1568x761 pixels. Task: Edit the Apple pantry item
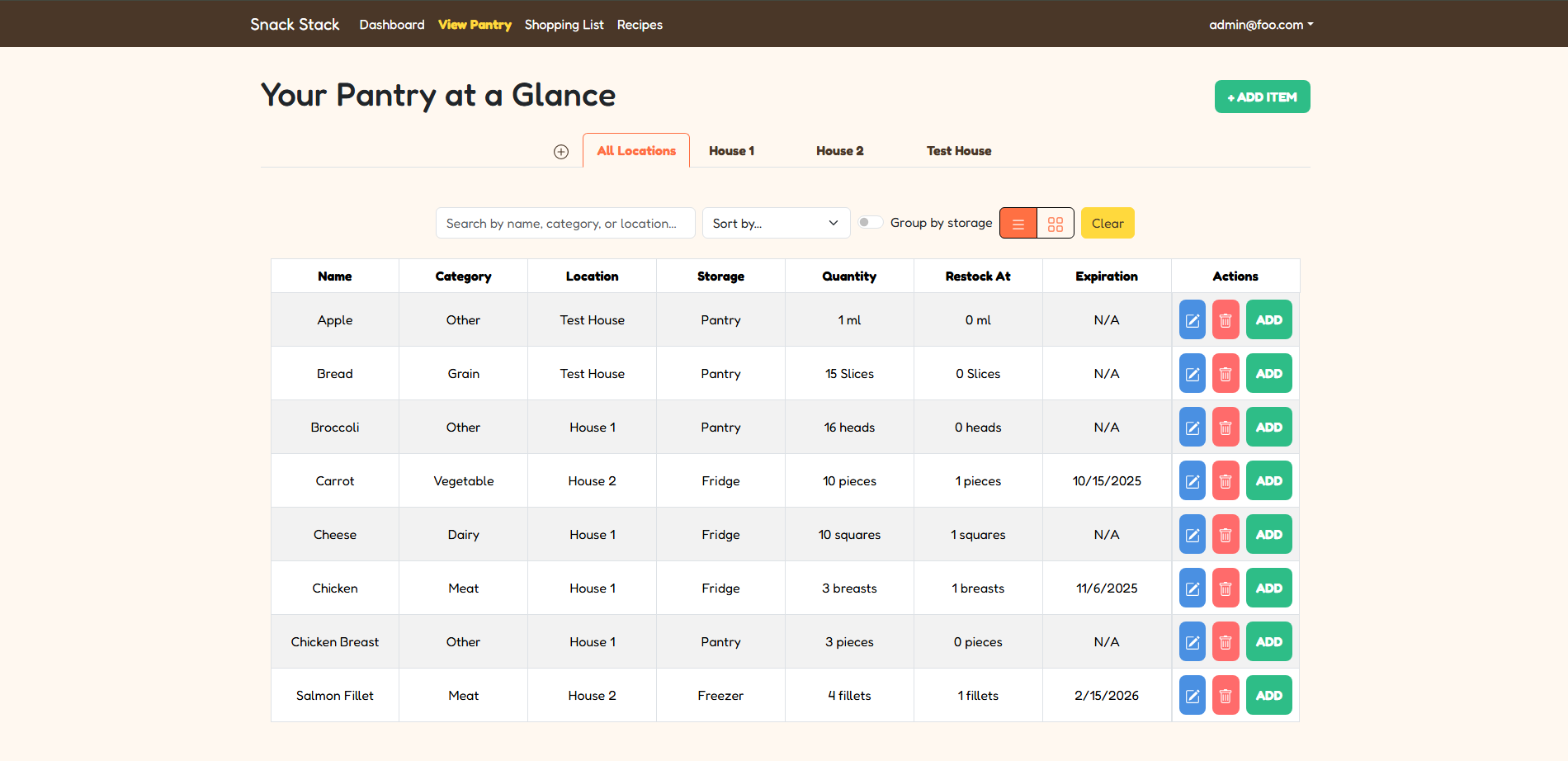[1192, 319]
